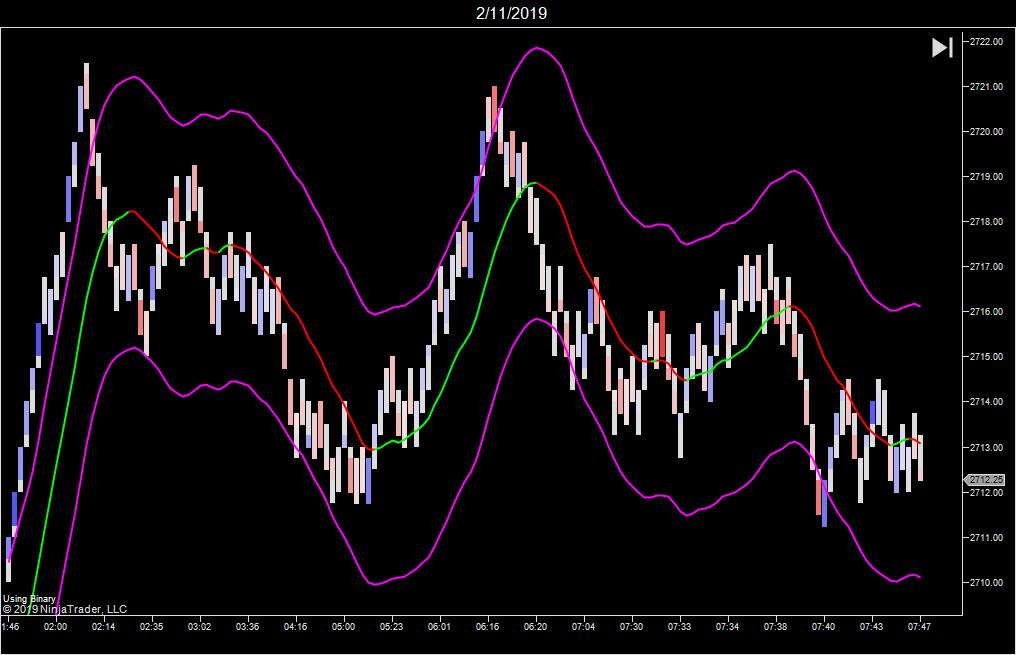Image resolution: width=1016 pixels, height=655 pixels.
Task: Click the 06:20 time axis label
Action: [535, 626]
